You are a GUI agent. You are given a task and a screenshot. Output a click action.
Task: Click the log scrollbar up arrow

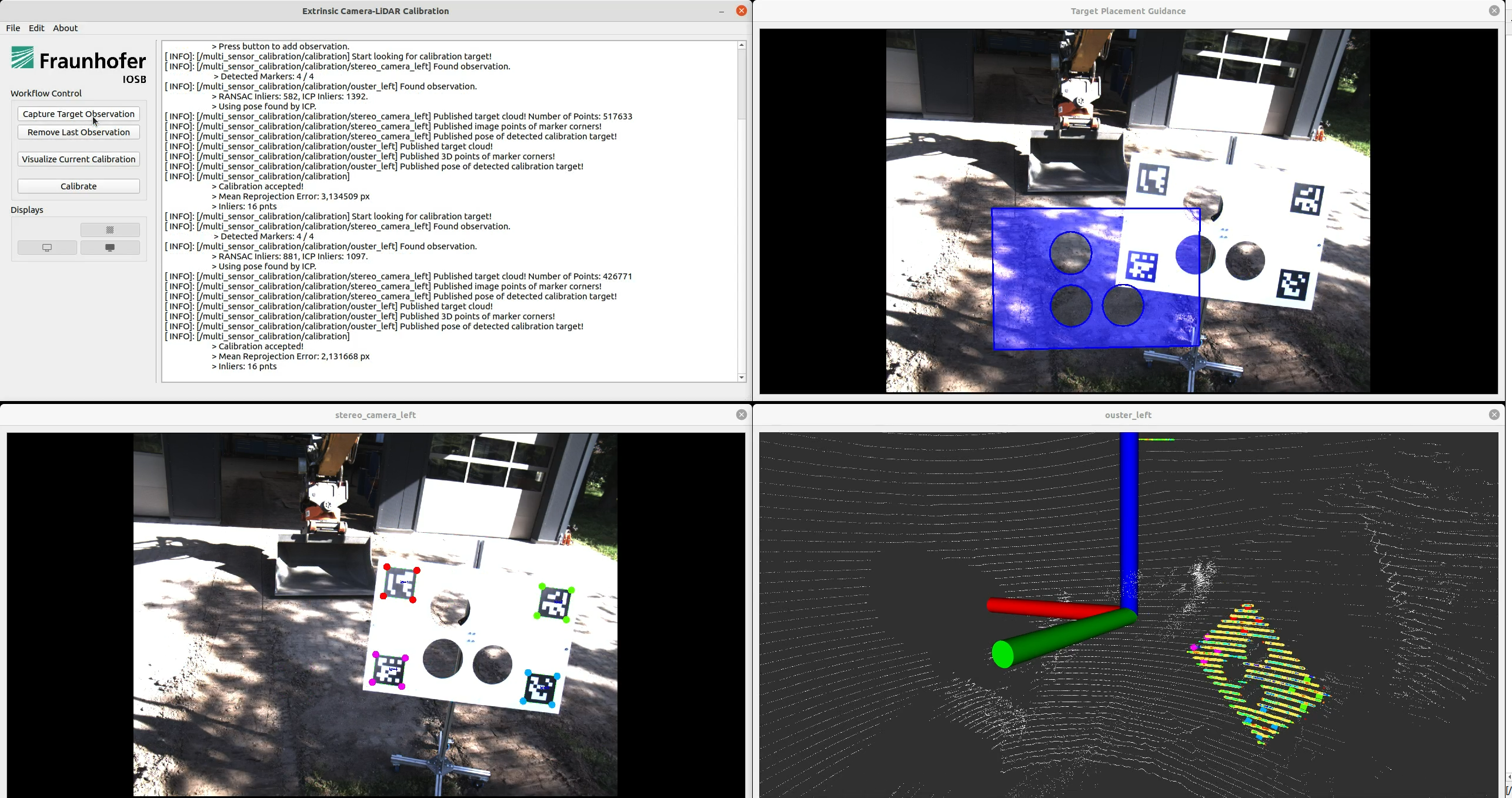tap(742, 45)
